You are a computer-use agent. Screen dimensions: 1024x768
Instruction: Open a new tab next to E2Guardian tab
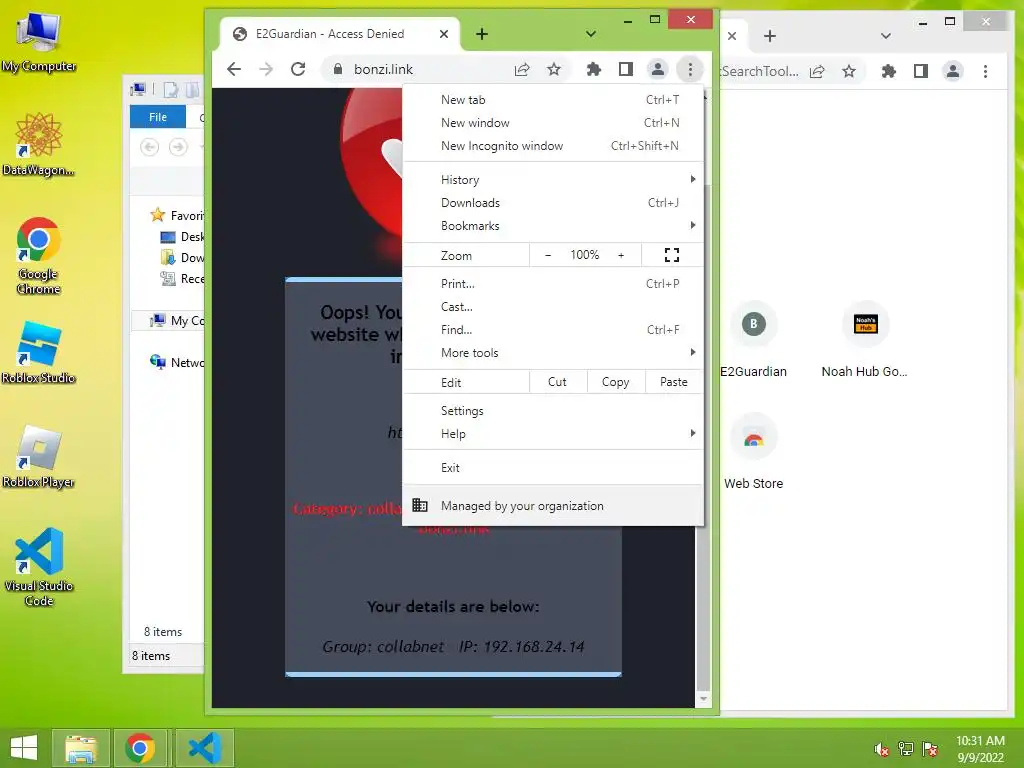coord(482,34)
